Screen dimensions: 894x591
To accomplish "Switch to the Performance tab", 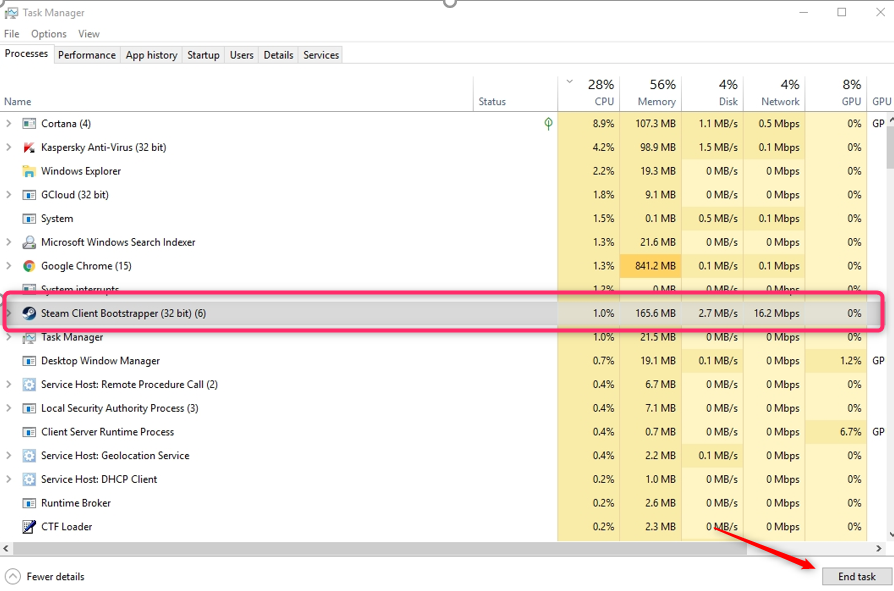I will 86,55.
